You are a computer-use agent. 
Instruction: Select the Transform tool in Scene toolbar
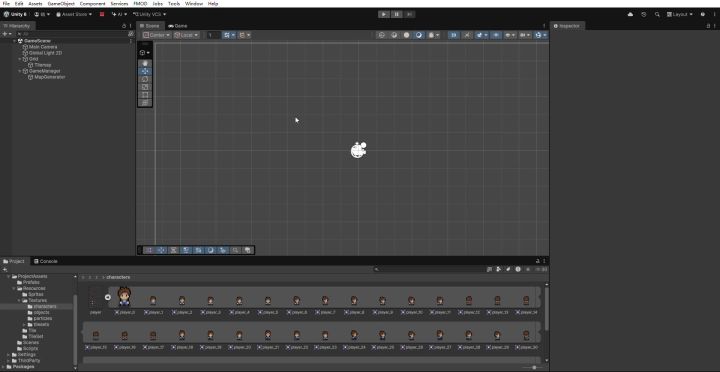click(145, 102)
